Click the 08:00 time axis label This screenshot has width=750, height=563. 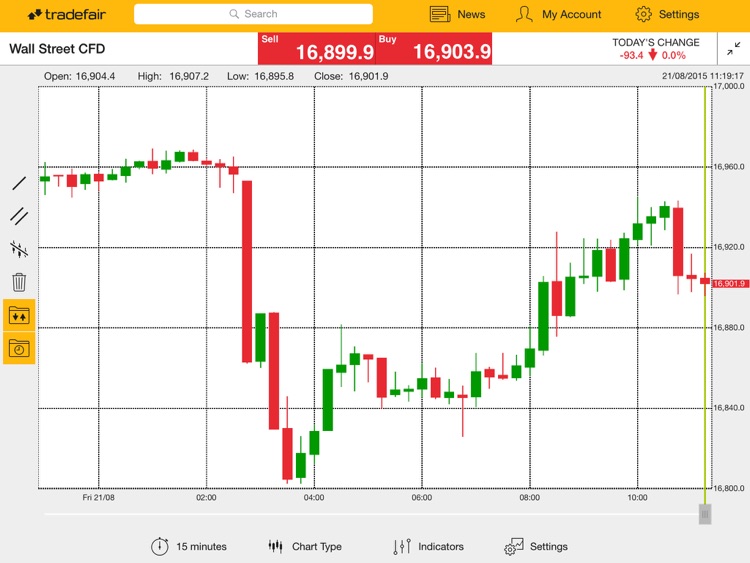tap(529, 497)
